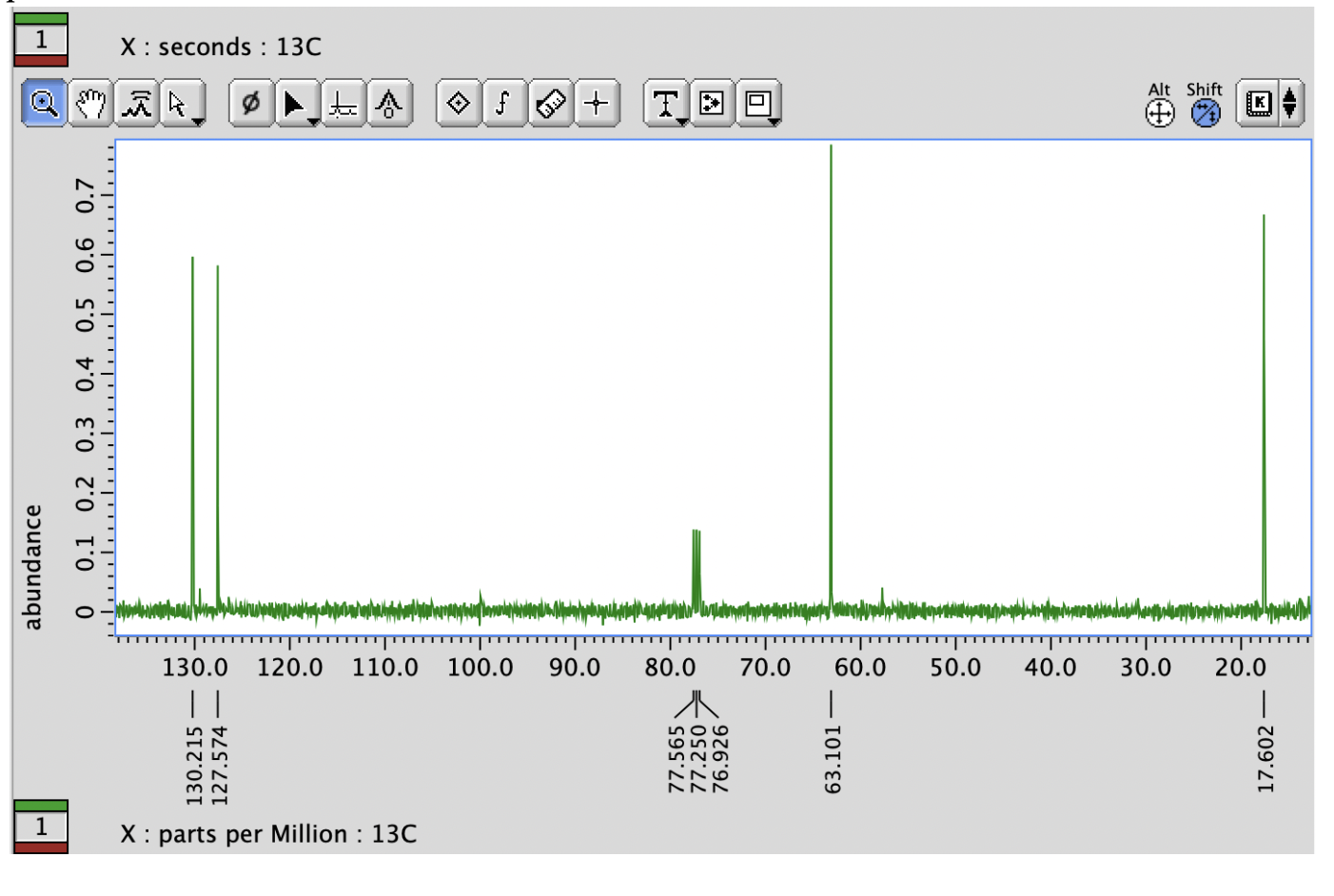This screenshot has height=896, width=1334.
Task: Click the phase correction (ø) tool
Action: click(x=250, y=105)
